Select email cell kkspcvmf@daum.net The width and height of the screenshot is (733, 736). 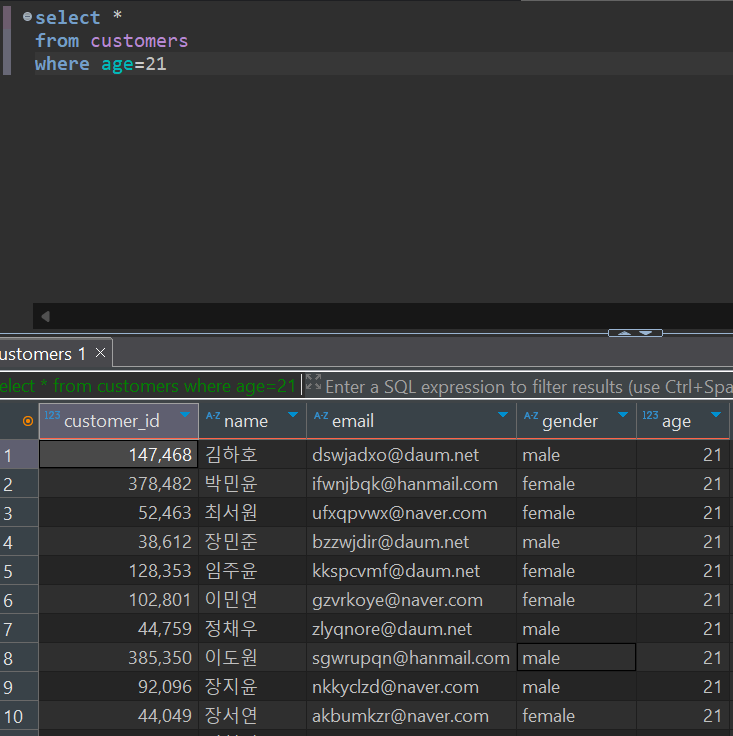pyautogui.click(x=411, y=571)
